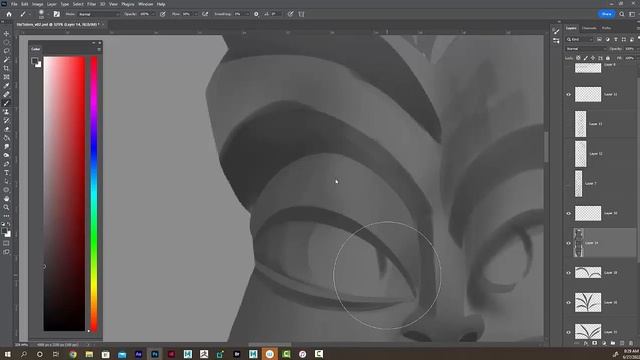Open layer blend mode Normal dropdown
Image resolution: width=640 pixels, height=360 pixels.
pos(586,49)
